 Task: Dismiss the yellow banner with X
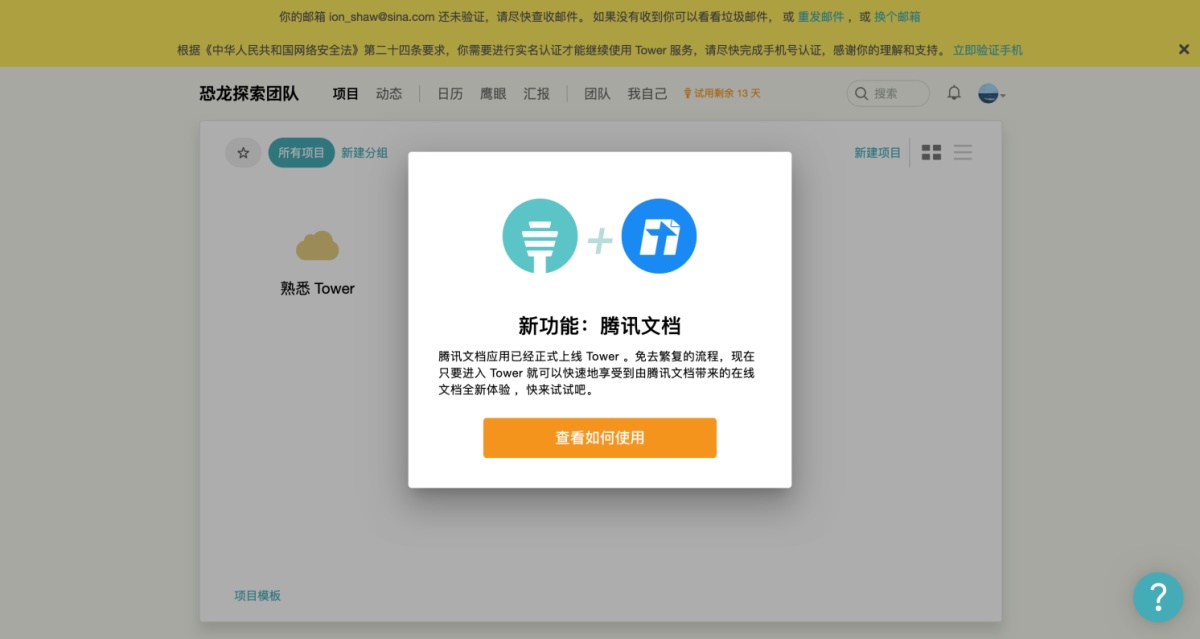1184,49
